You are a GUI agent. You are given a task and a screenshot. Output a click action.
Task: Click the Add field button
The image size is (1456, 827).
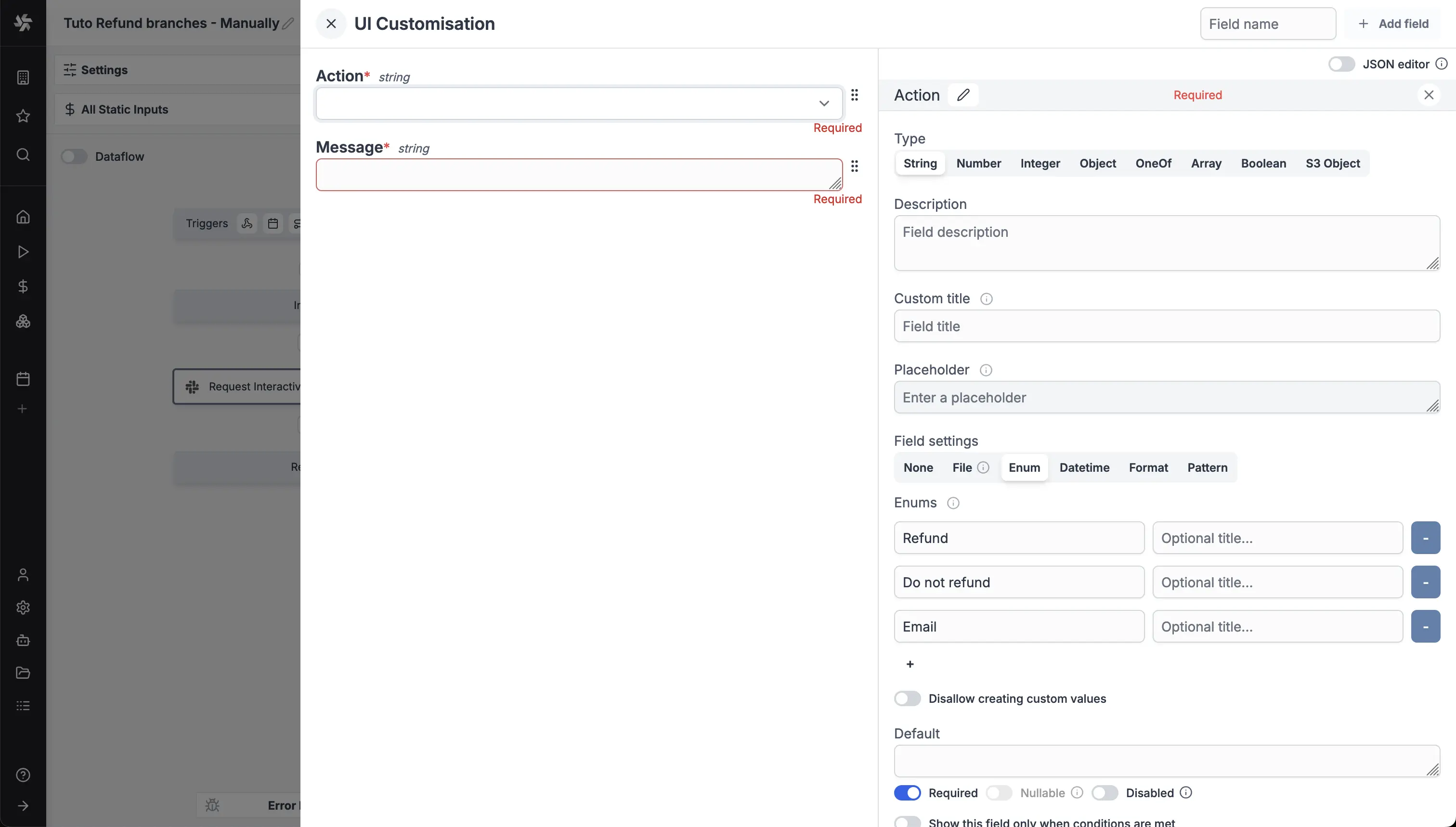click(x=1393, y=23)
